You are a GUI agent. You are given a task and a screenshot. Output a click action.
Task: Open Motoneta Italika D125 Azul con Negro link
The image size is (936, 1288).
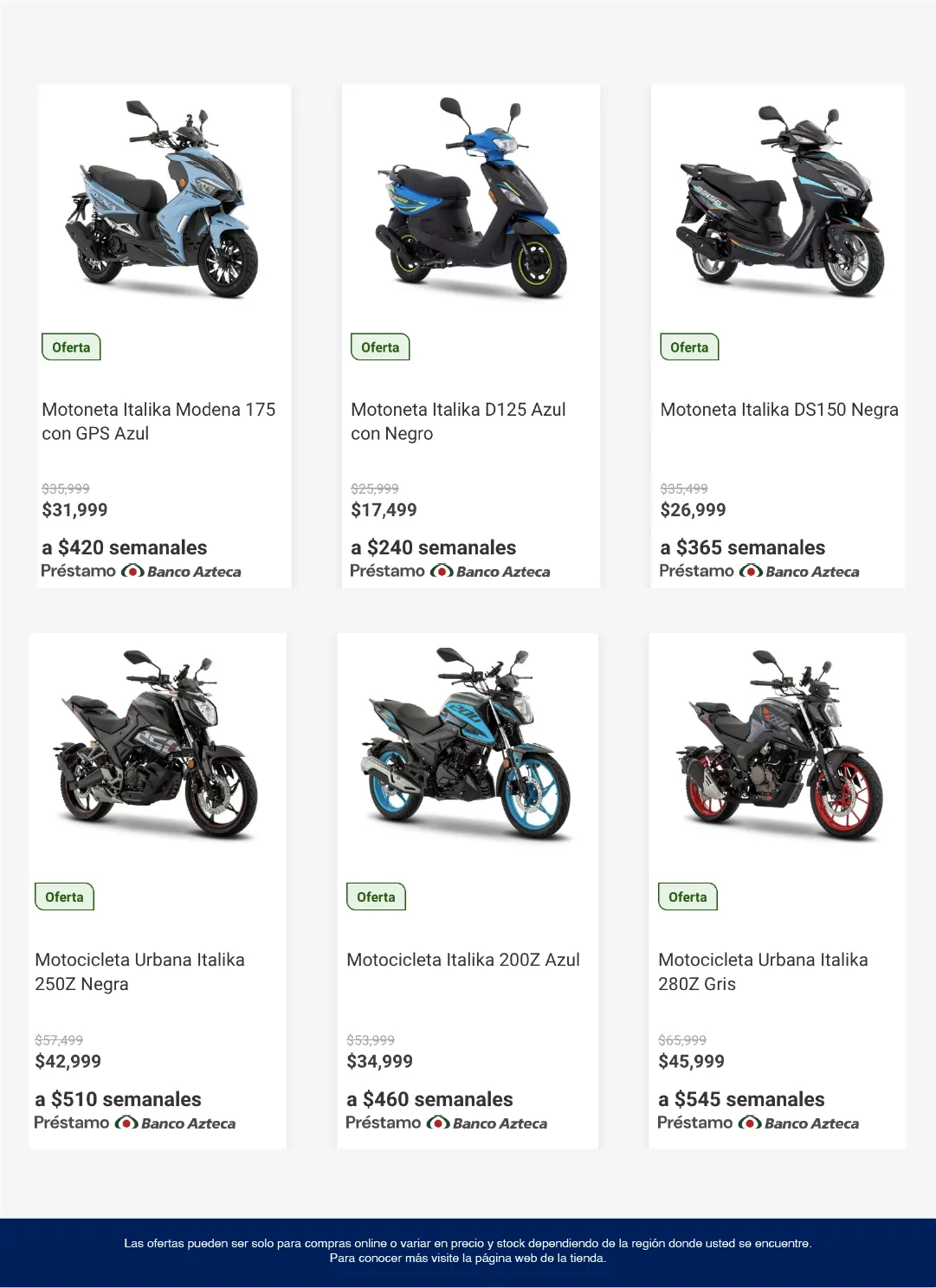coord(458,421)
